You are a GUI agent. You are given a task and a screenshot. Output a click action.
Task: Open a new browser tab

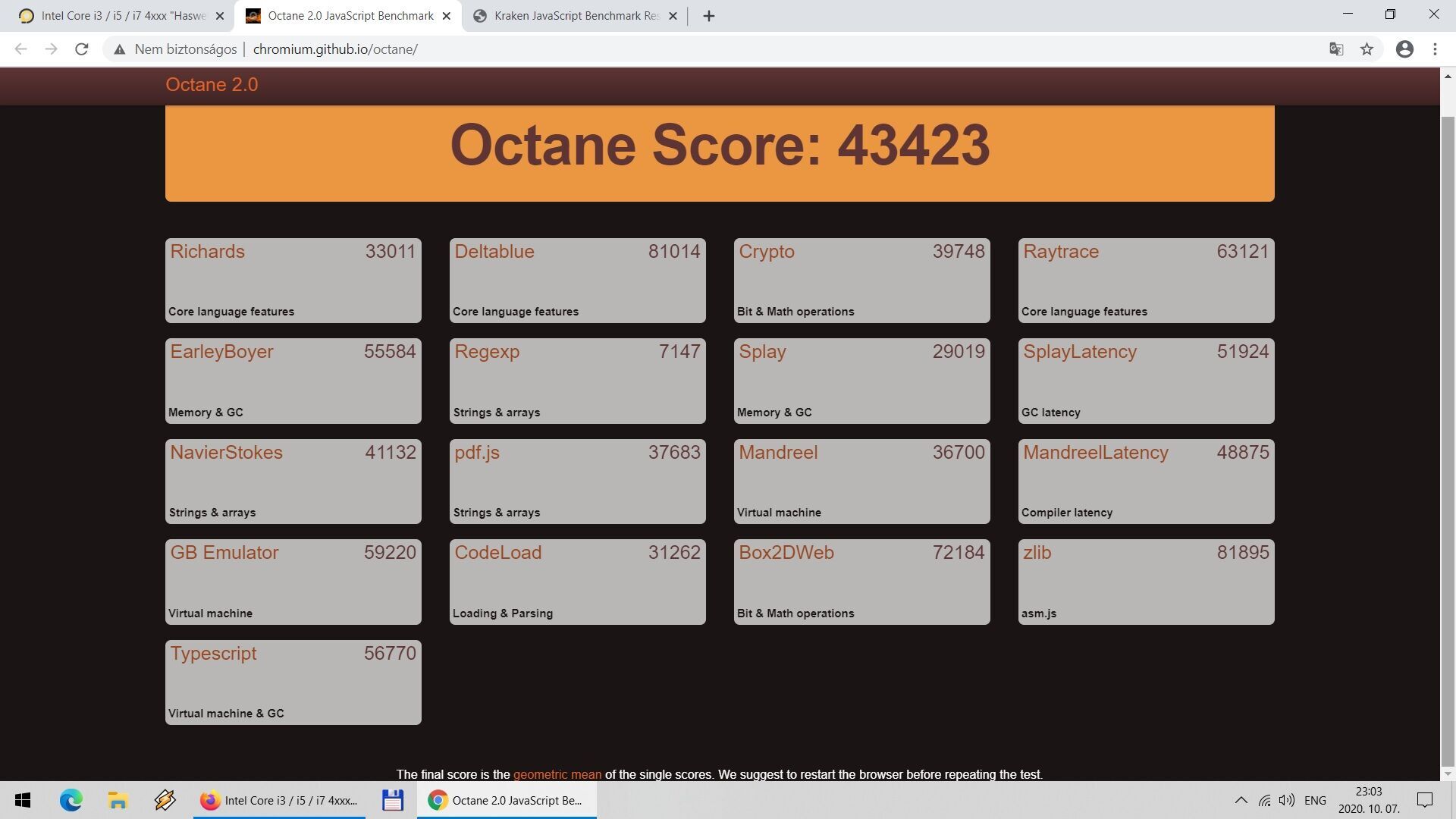(708, 16)
